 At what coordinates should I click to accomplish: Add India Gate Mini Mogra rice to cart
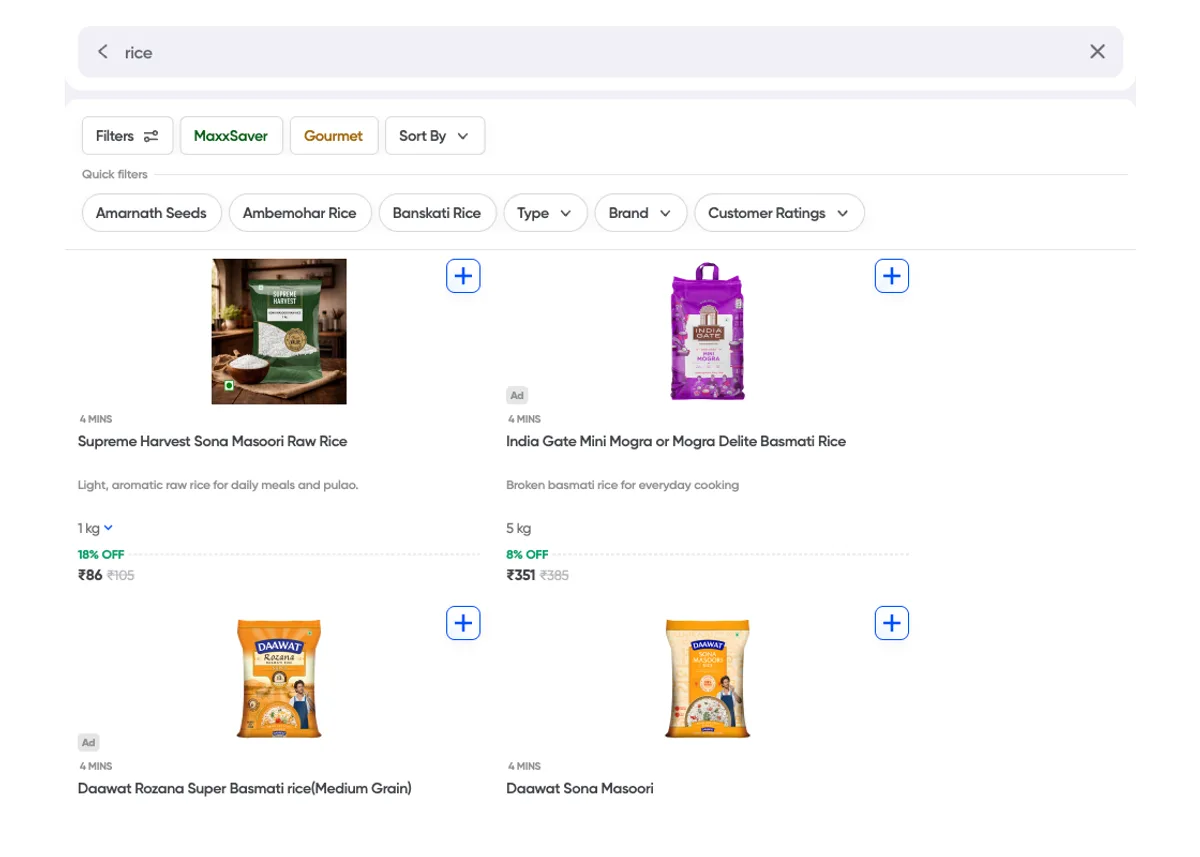click(x=892, y=276)
